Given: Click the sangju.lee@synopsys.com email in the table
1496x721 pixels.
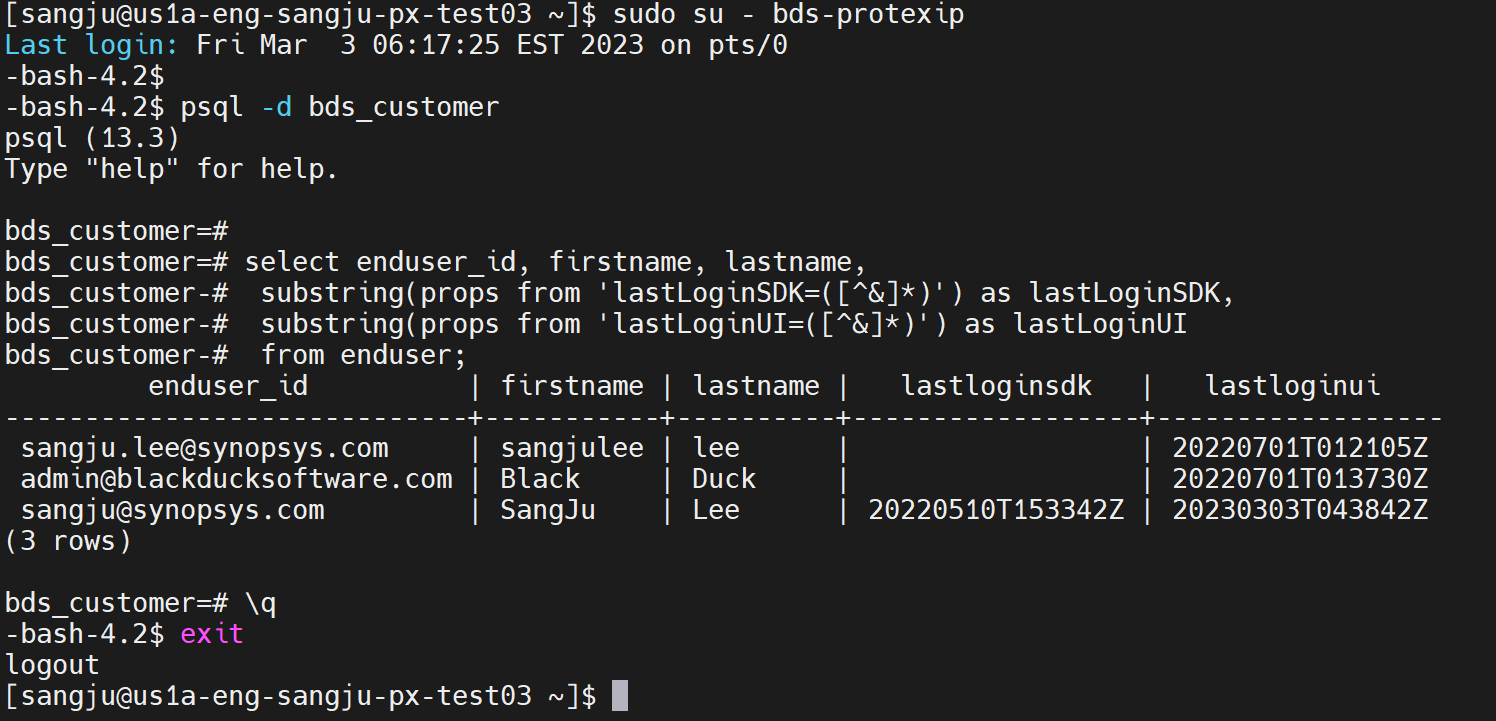Looking at the screenshot, I should click(x=204, y=448).
